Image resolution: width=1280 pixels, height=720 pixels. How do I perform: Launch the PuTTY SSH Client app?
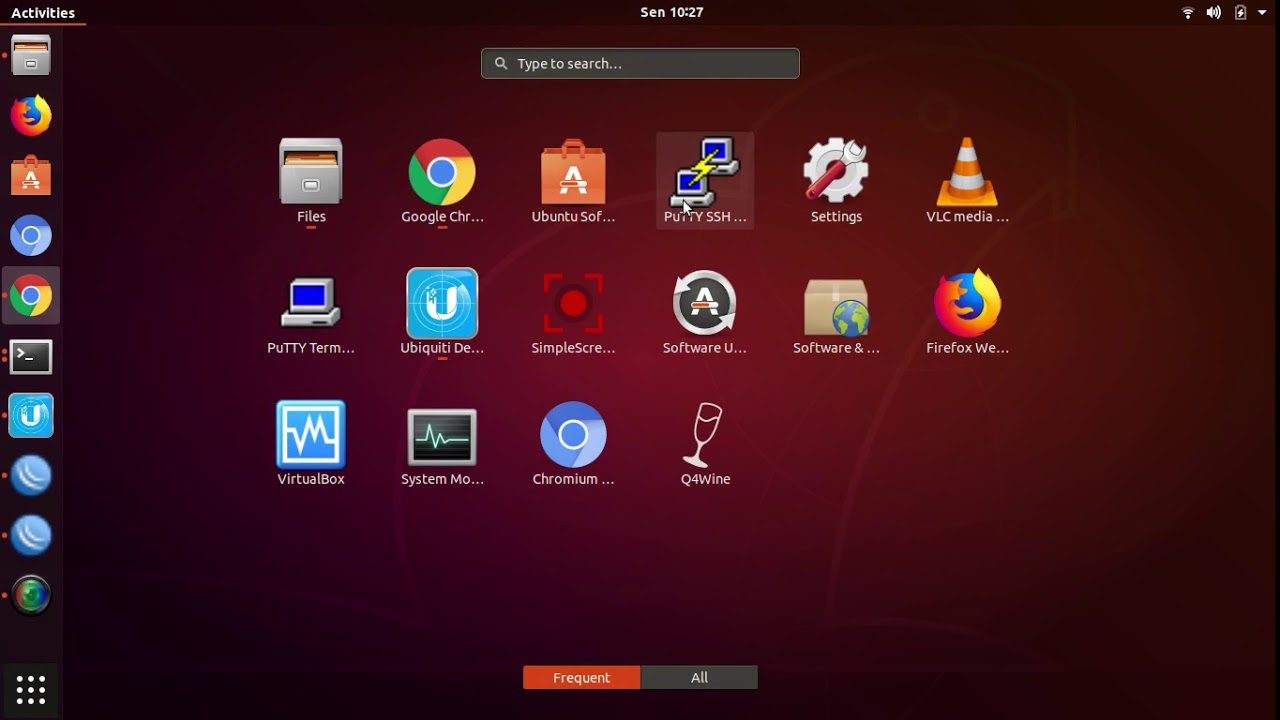pyautogui.click(x=705, y=181)
